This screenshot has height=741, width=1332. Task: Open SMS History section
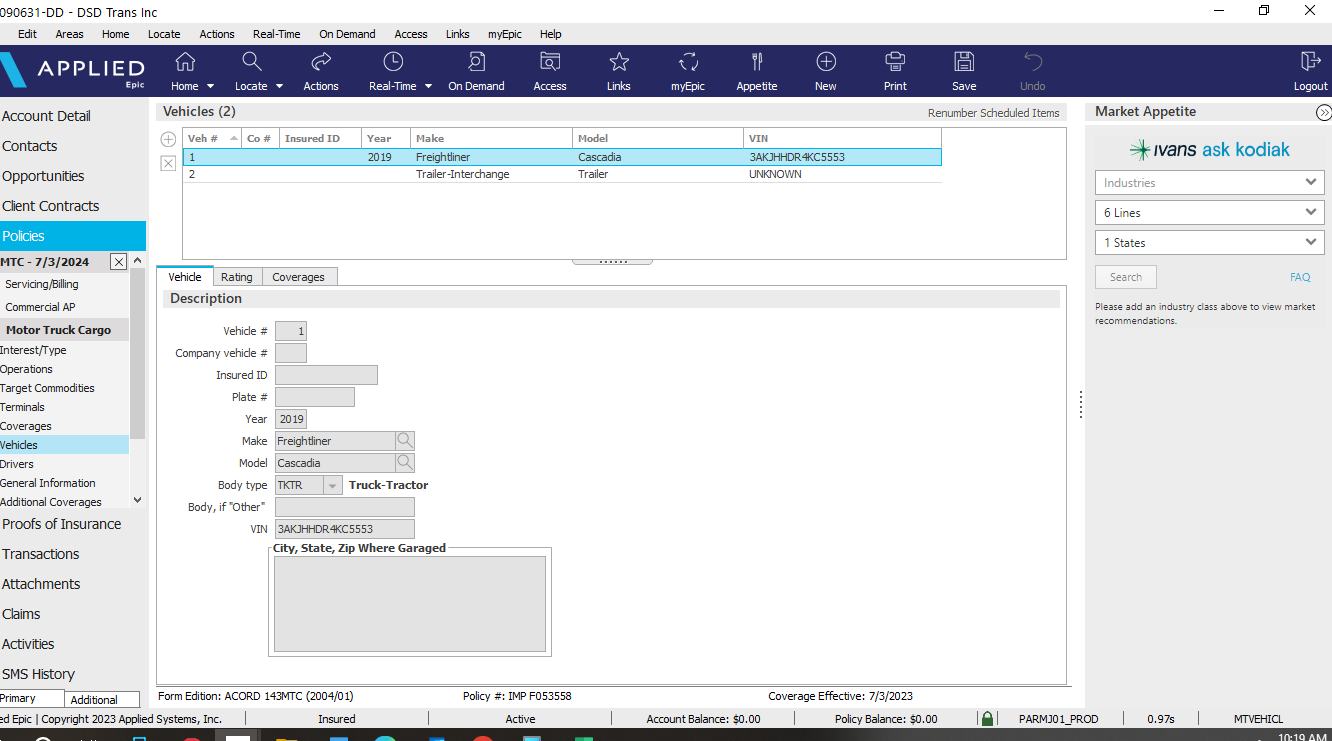[38, 674]
